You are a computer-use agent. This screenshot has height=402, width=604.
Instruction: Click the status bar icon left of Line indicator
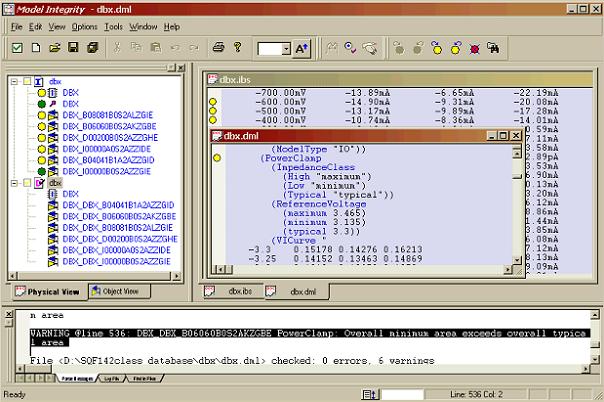(x=371, y=395)
